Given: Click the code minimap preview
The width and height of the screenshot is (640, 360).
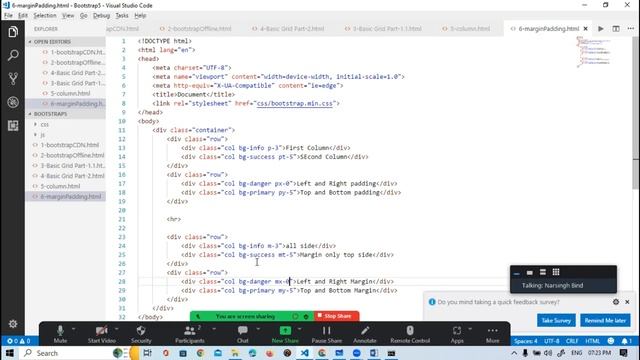Looking at the screenshot, I should click(x=594, y=51).
